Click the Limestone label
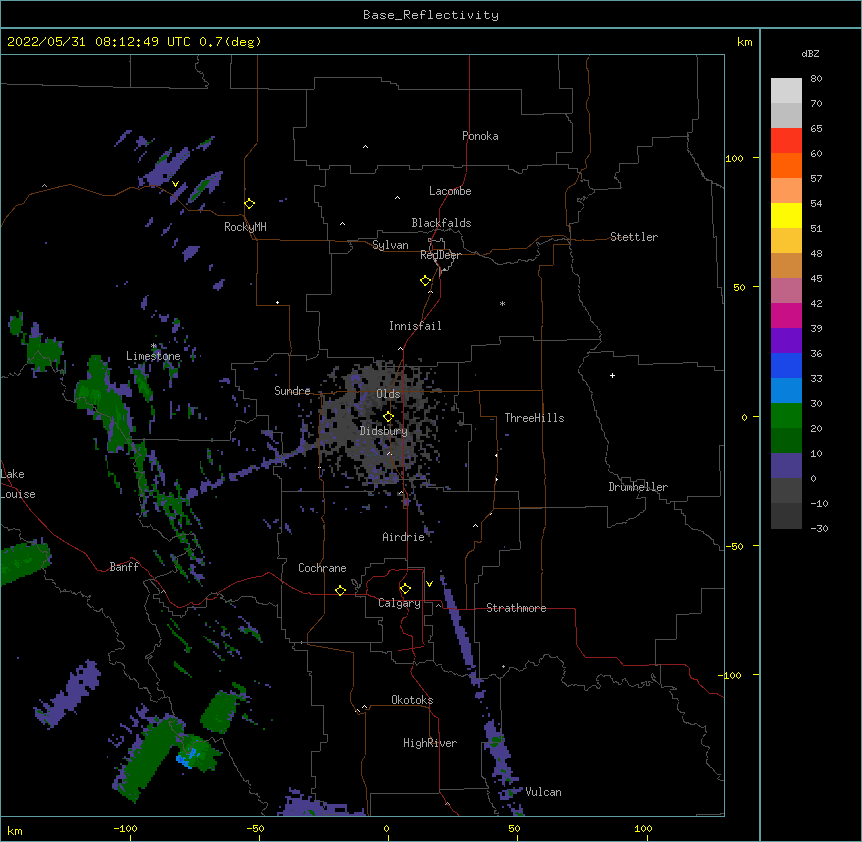 coord(153,356)
